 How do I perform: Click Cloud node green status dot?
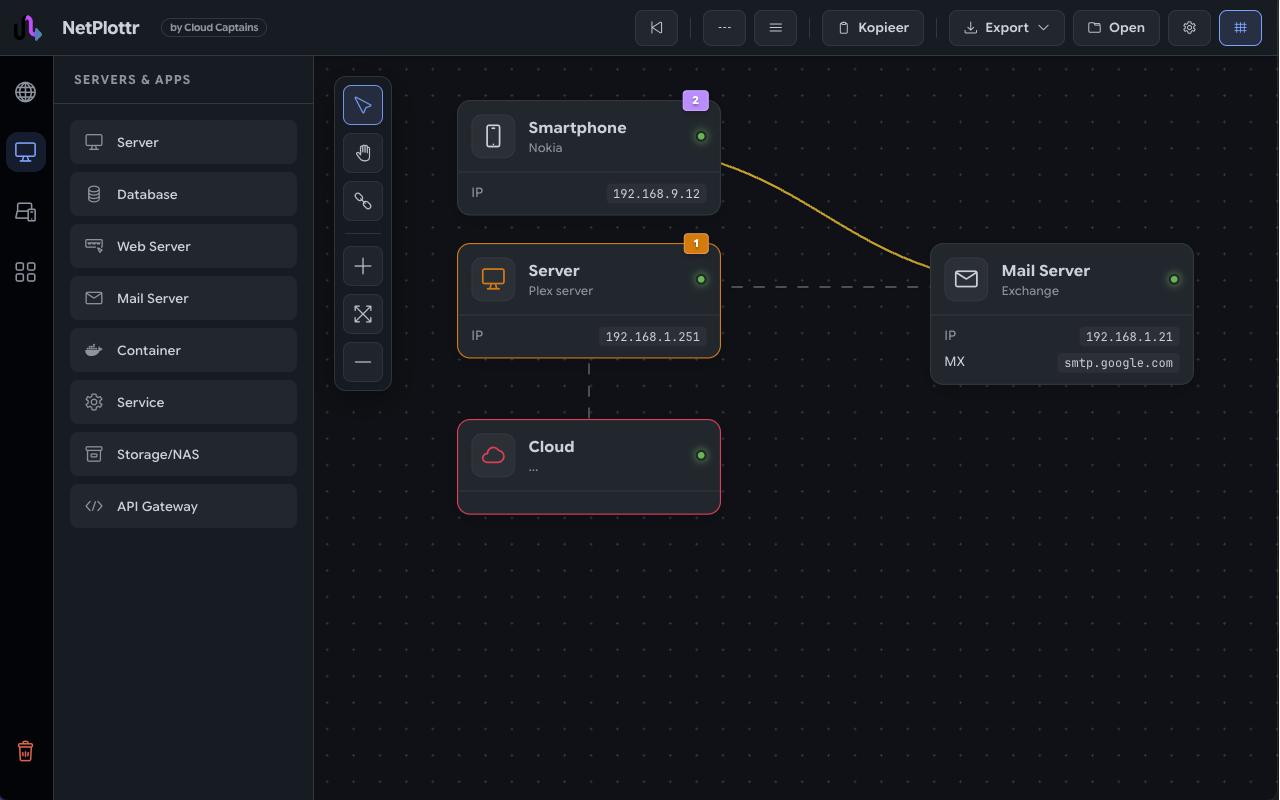tap(701, 455)
